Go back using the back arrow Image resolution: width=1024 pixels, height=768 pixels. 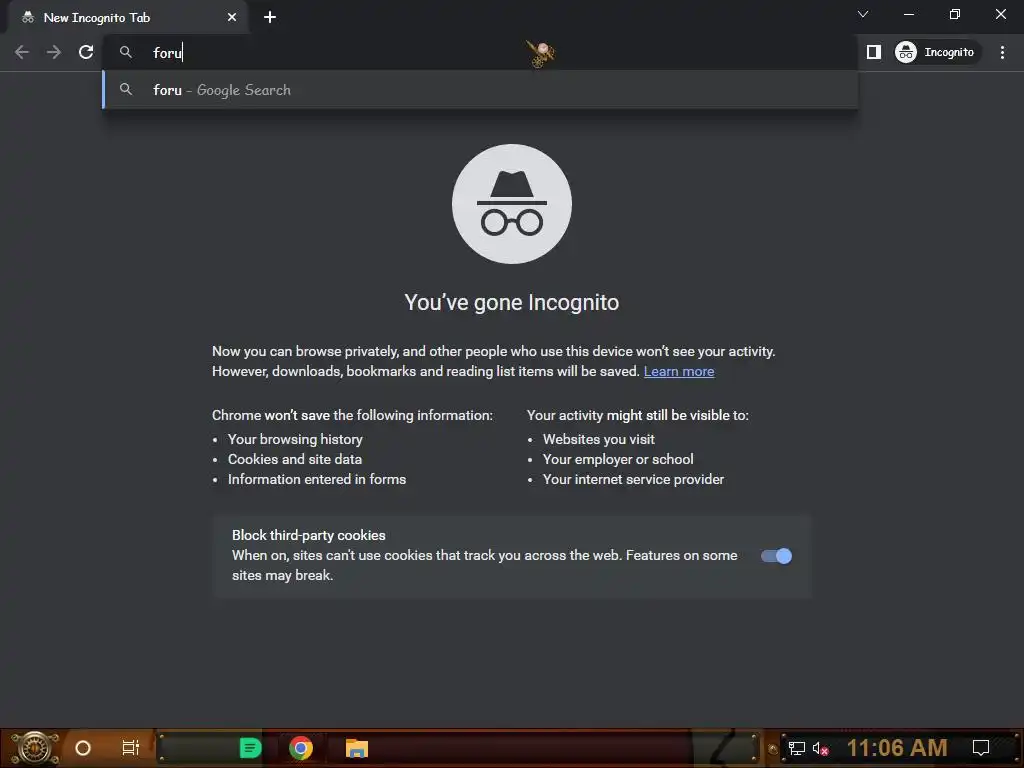click(22, 52)
